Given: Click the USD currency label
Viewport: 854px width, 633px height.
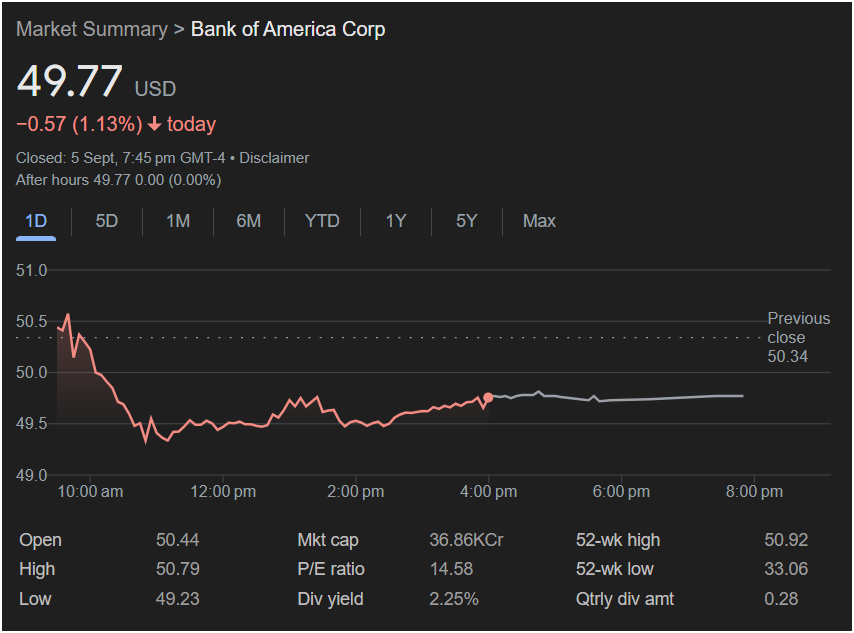Looking at the screenshot, I should pyautogui.click(x=155, y=89).
